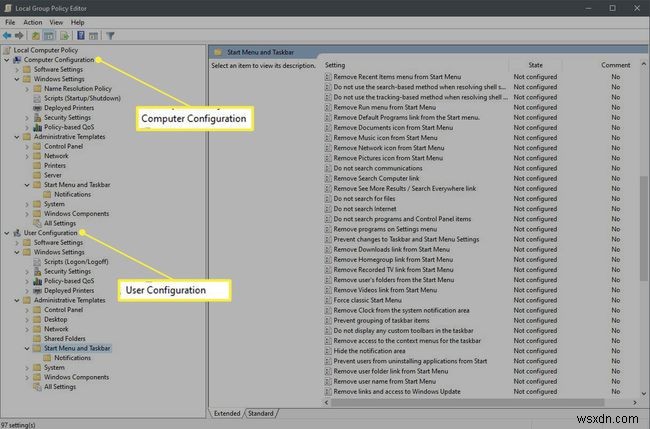The image size is (650, 429).
Task: Sort by the State column header
Action: point(535,65)
